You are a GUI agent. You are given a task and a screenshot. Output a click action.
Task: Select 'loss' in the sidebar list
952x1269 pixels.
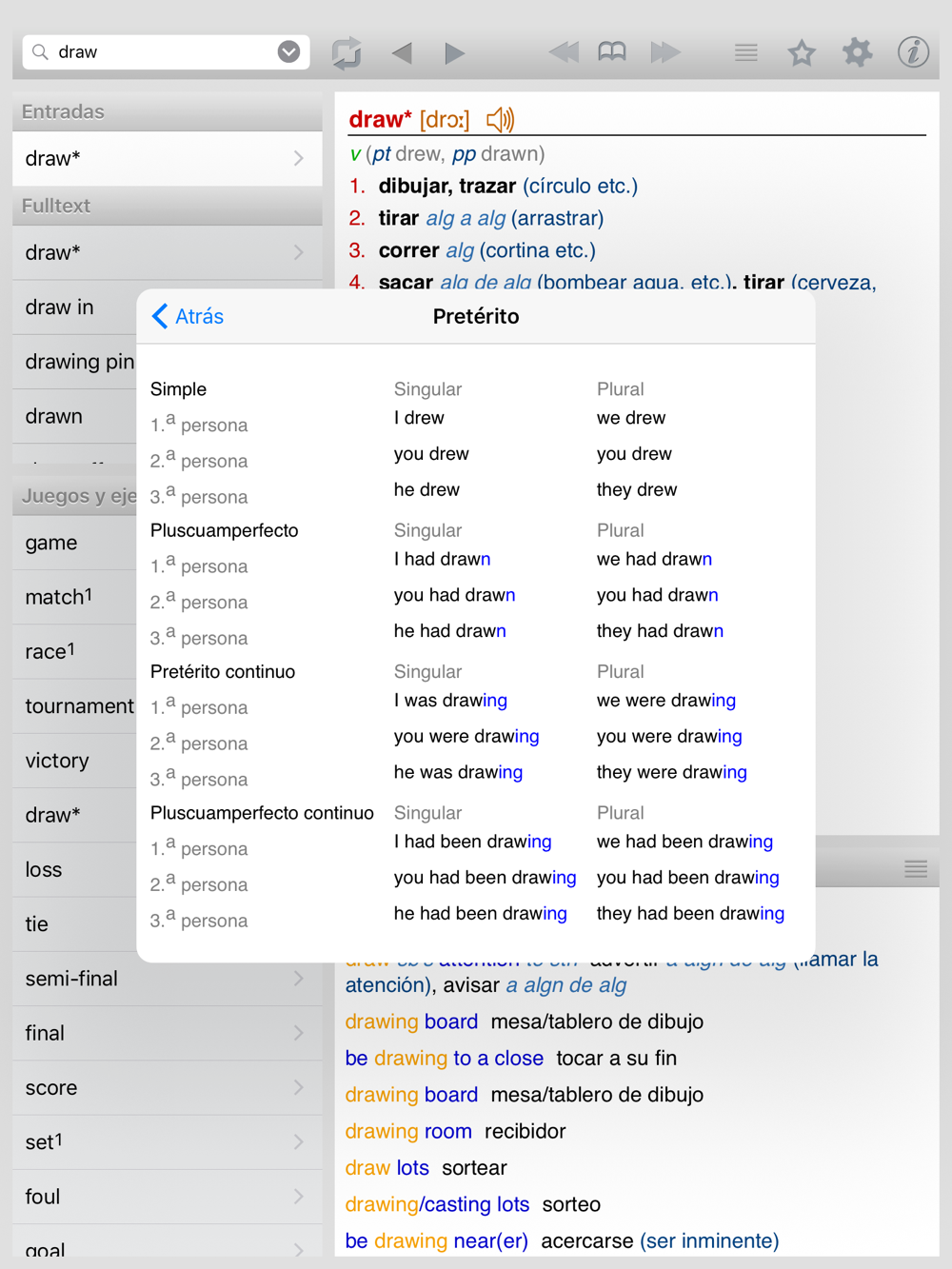point(74,869)
